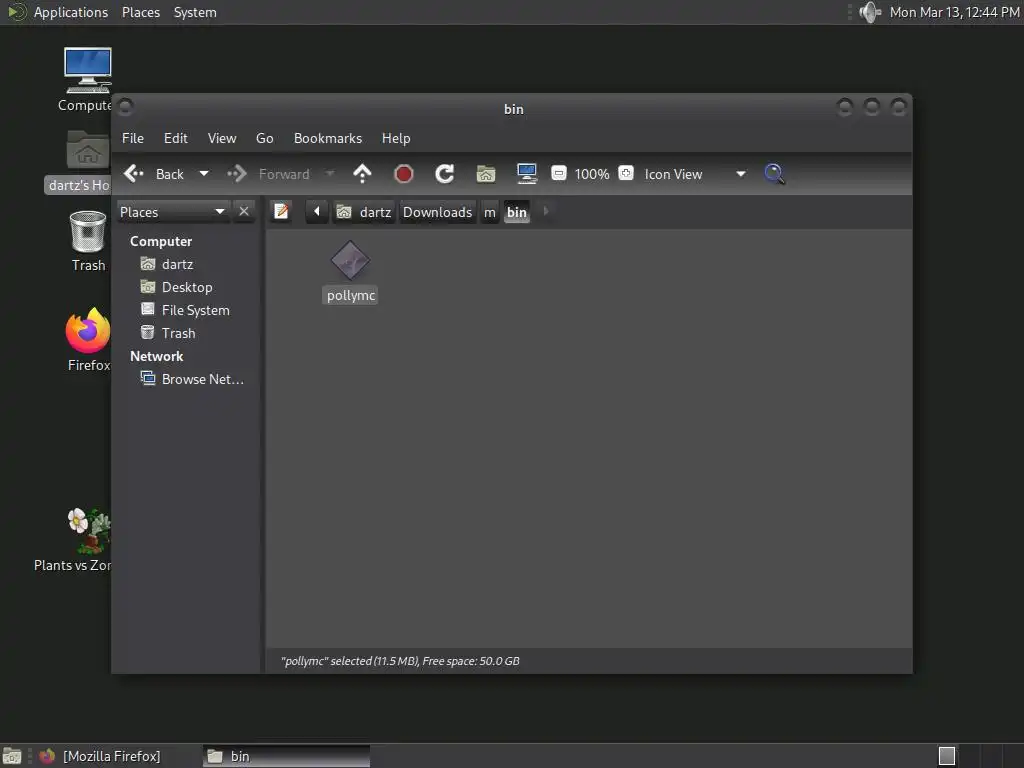Click the show desktop icon in taskbar
This screenshot has width=1024, height=768.
pyautogui.click(x=12, y=756)
